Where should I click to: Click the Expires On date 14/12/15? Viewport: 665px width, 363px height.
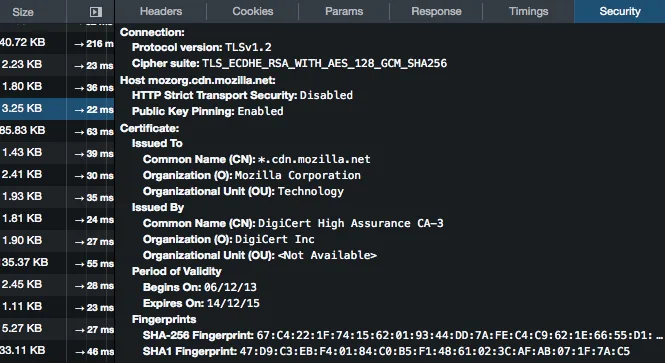point(233,304)
